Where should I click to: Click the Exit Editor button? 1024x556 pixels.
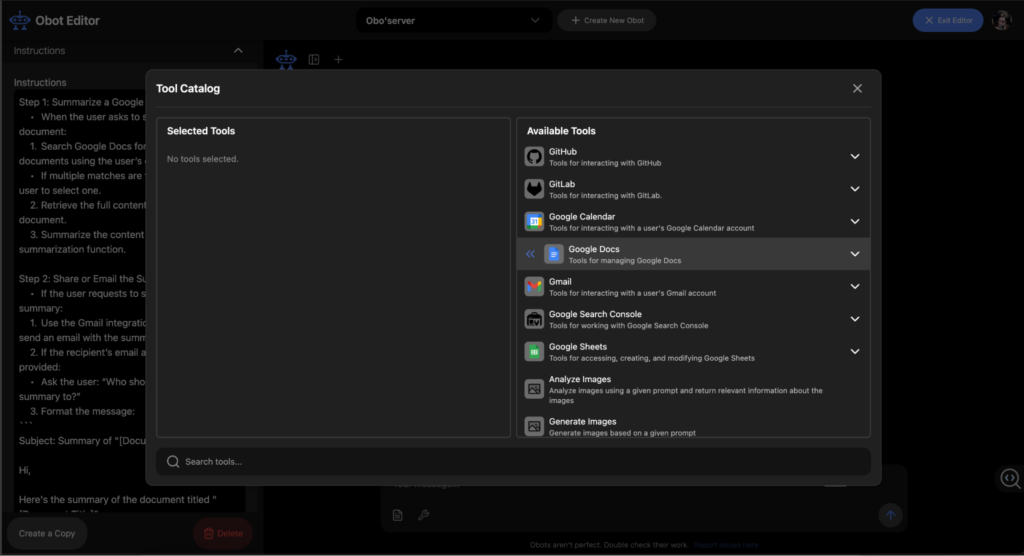(948, 20)
